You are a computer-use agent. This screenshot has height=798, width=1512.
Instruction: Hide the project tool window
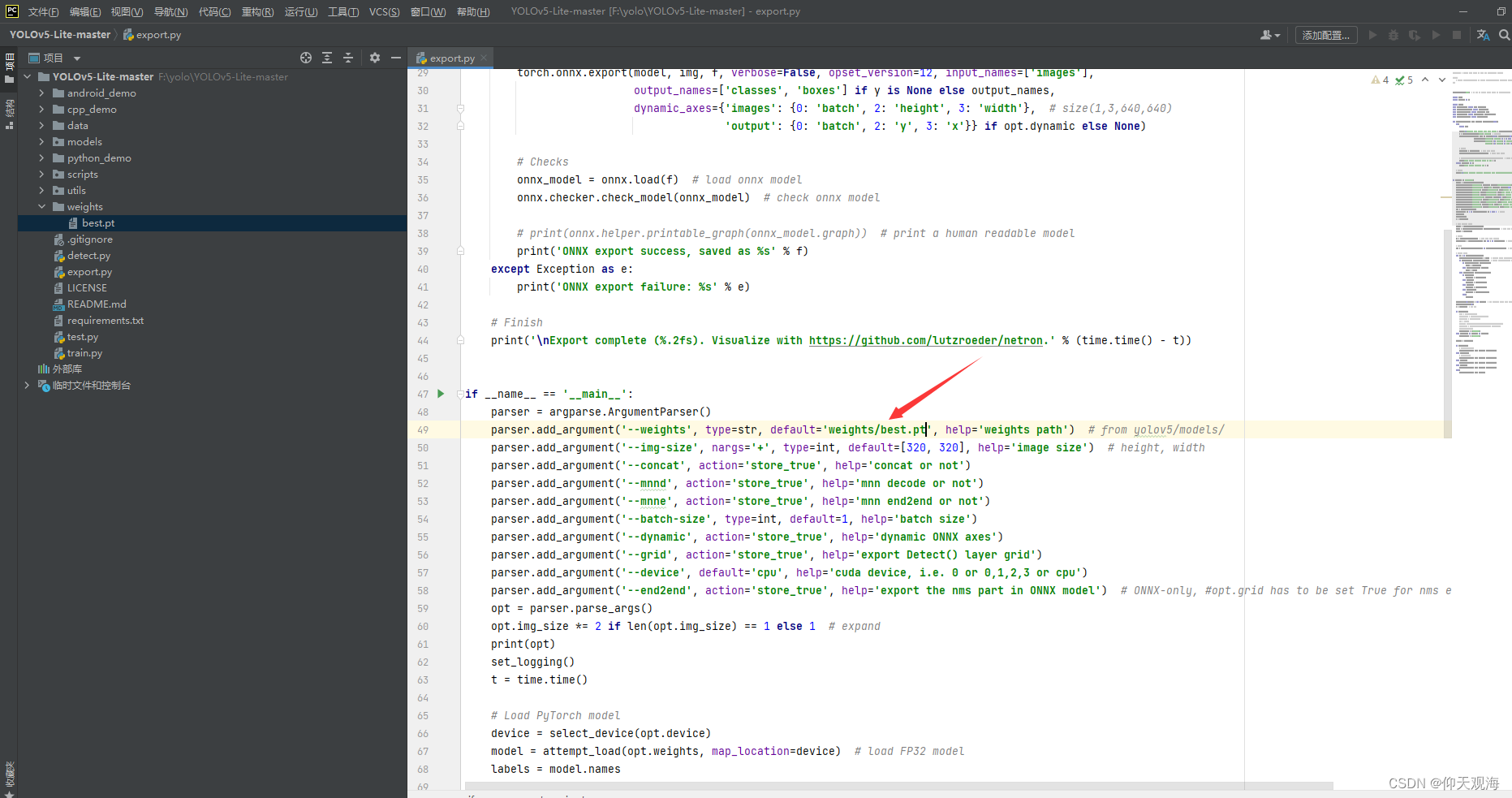(396, 58)
